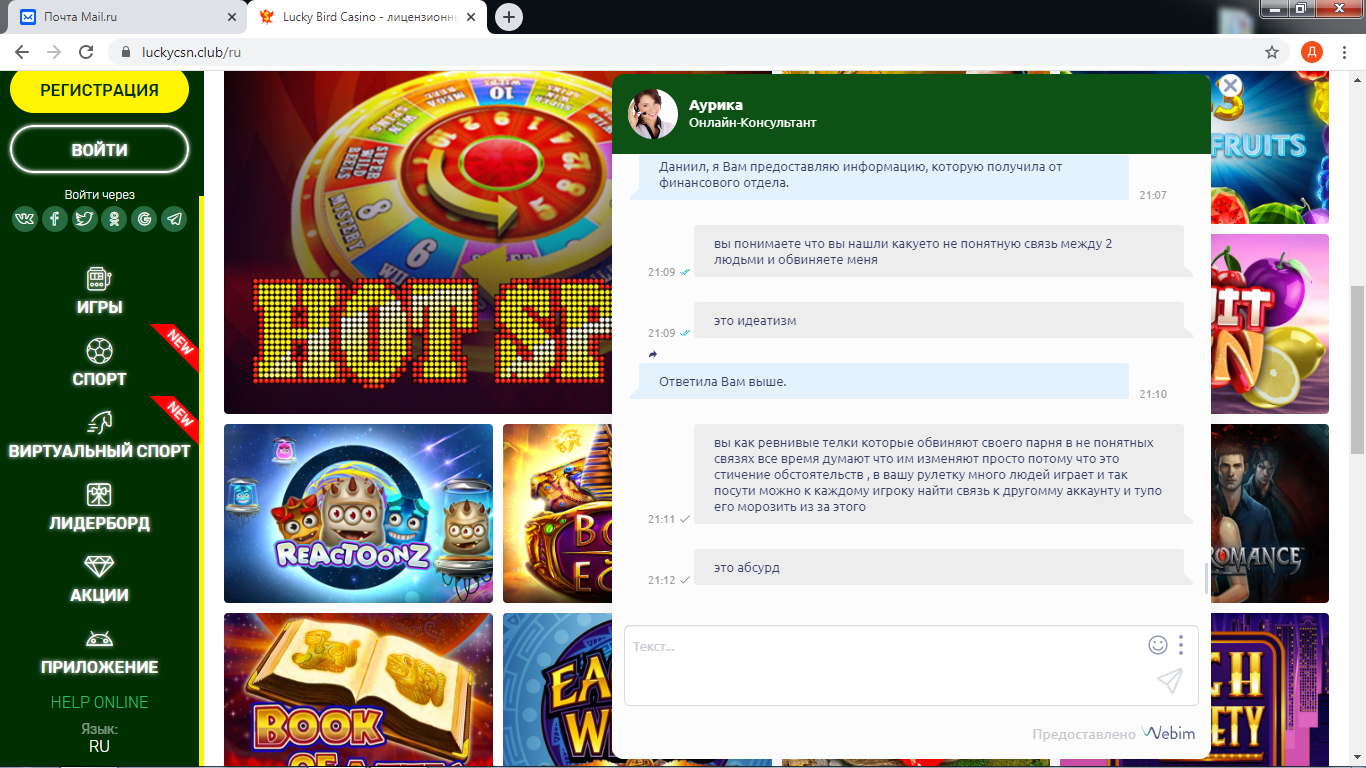Reload the page

[86, 52]
